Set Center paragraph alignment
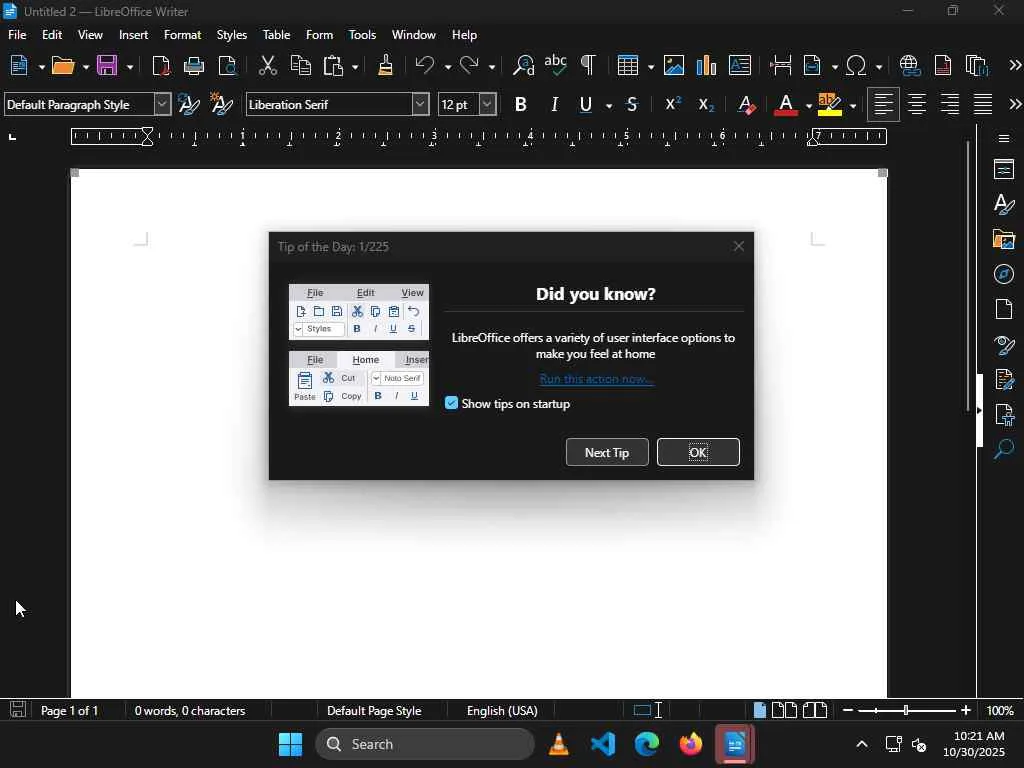Image resolution: width=1024 pixels, height=768 pixels. coord(916,104)
